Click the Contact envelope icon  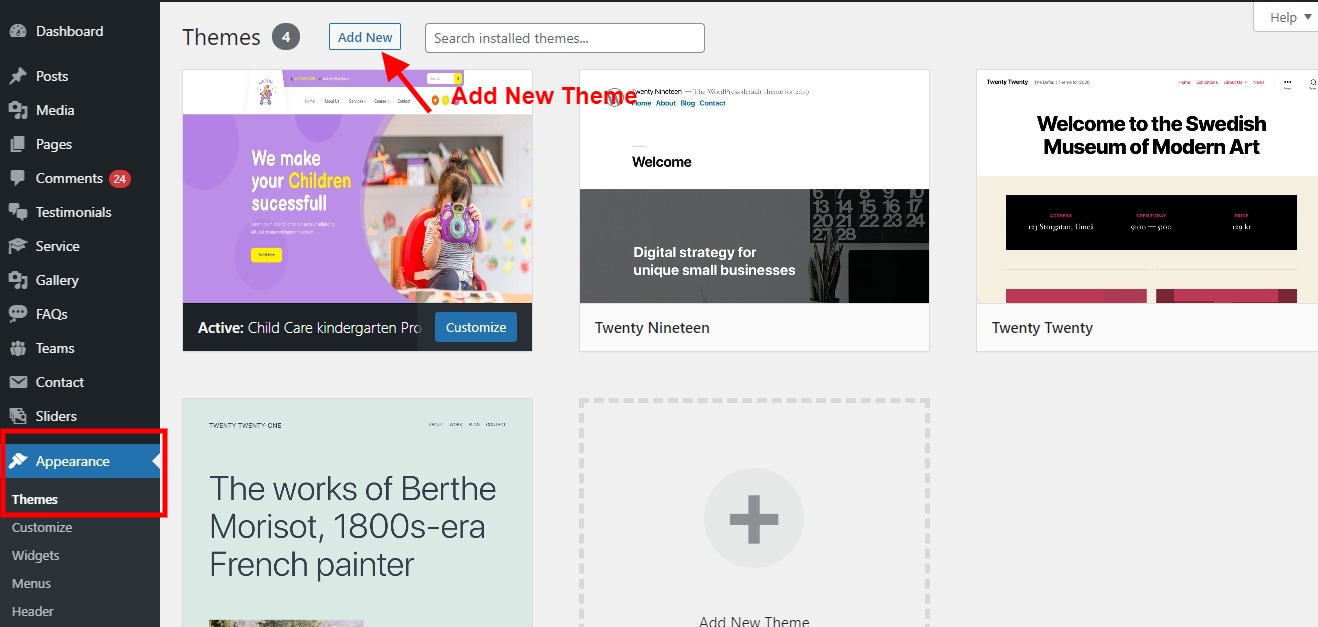tap(18, 382)
